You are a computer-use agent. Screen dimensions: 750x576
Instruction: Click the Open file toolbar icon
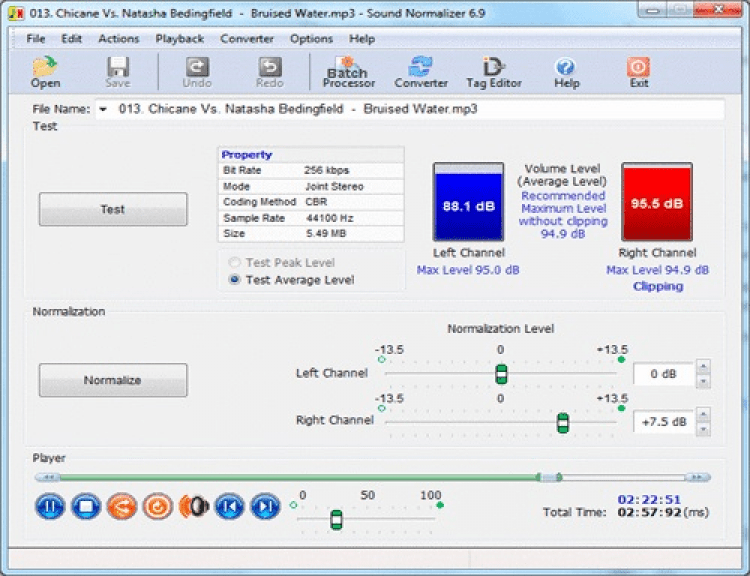tap(45, 71)
